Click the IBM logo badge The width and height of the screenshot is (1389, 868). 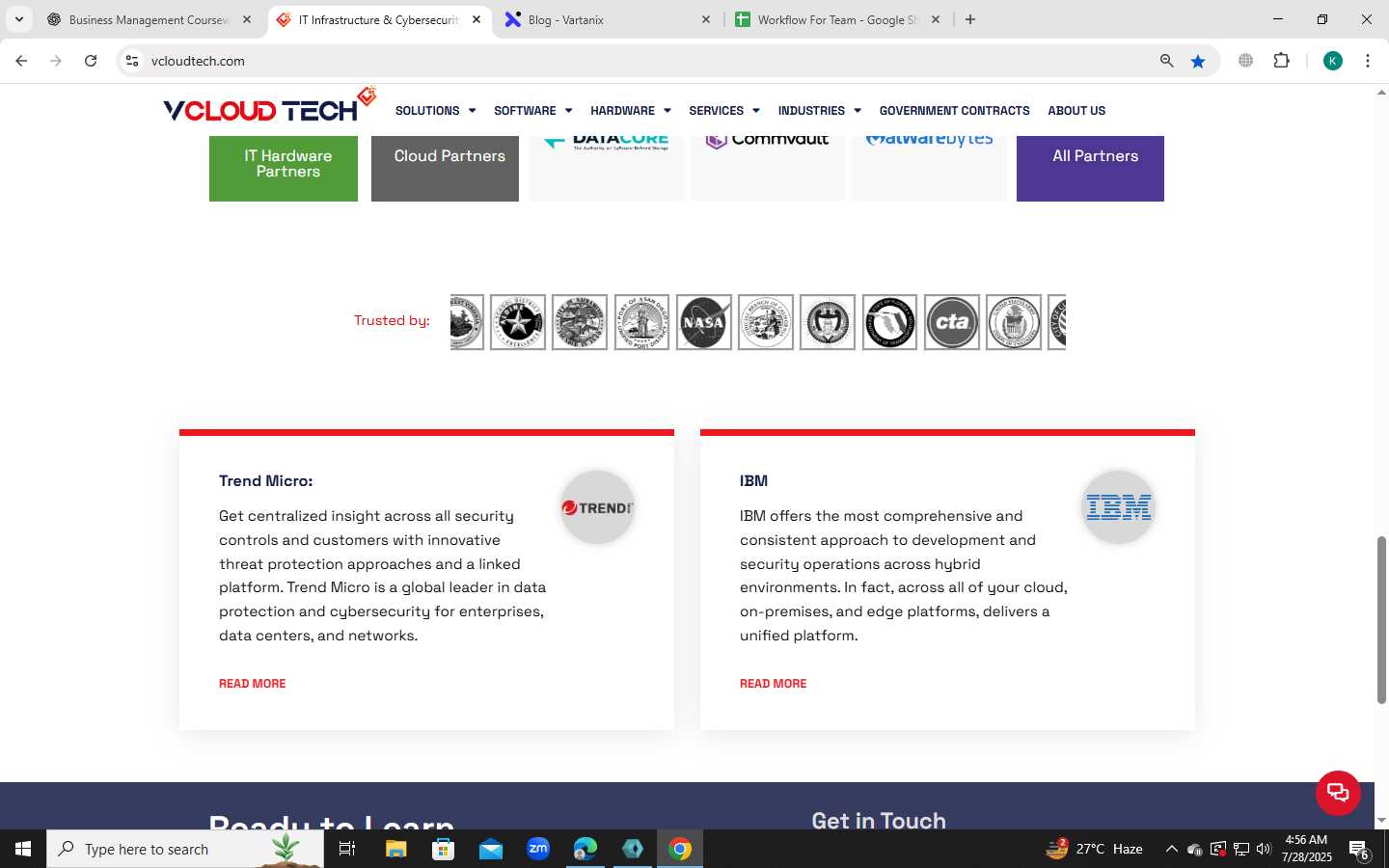1118,507
